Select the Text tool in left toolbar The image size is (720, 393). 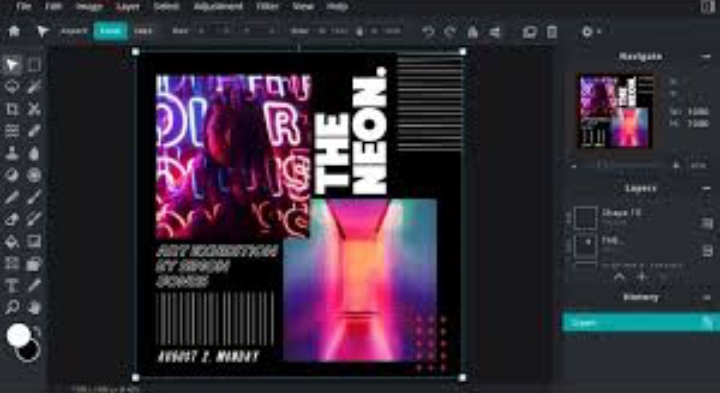(11, 285)
